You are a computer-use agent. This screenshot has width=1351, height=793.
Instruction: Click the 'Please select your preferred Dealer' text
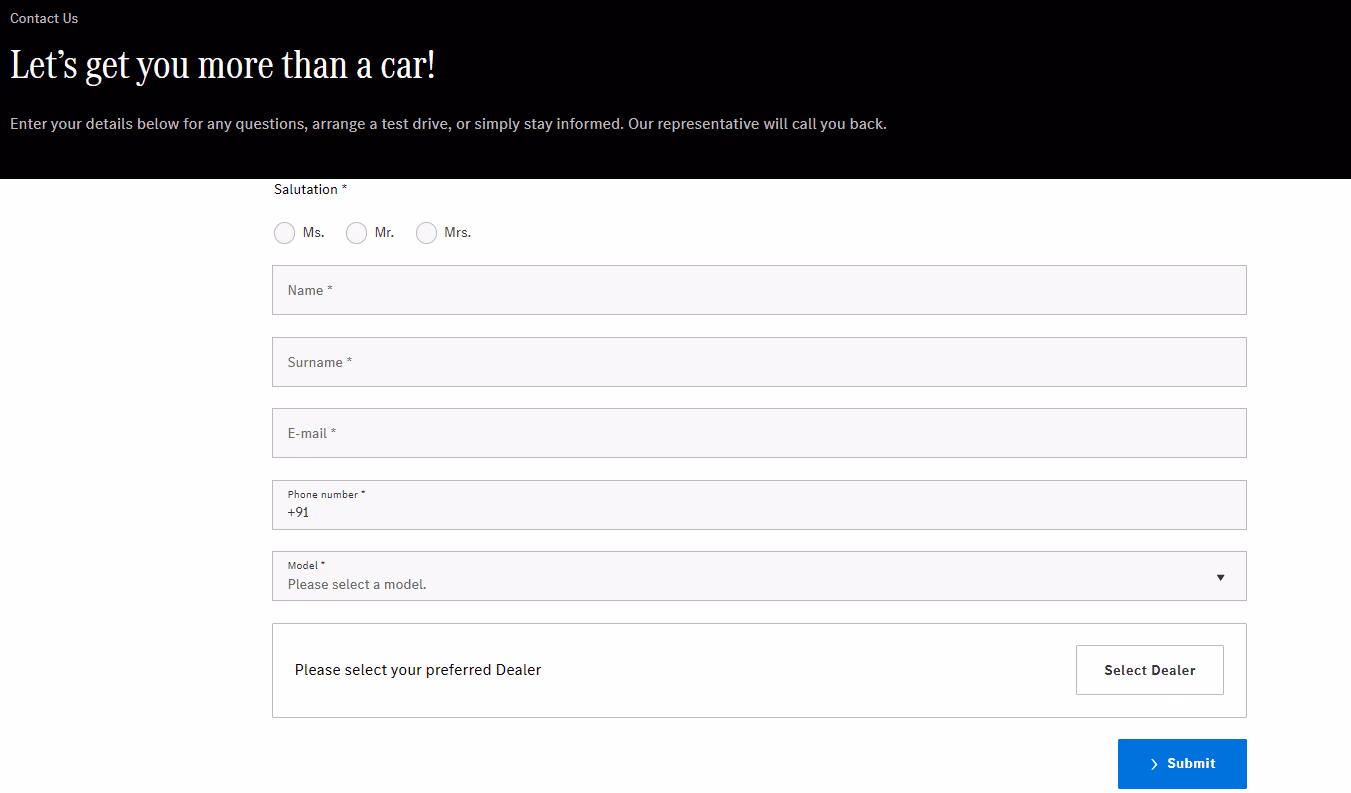tap(418, 670)
